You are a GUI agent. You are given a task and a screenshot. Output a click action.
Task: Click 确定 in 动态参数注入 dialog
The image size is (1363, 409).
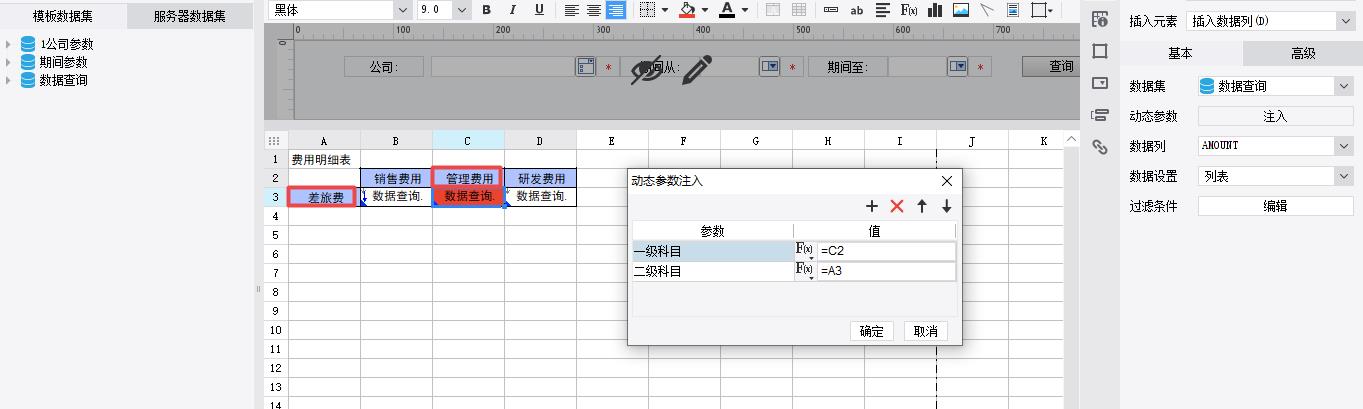[x=872, y=331]
